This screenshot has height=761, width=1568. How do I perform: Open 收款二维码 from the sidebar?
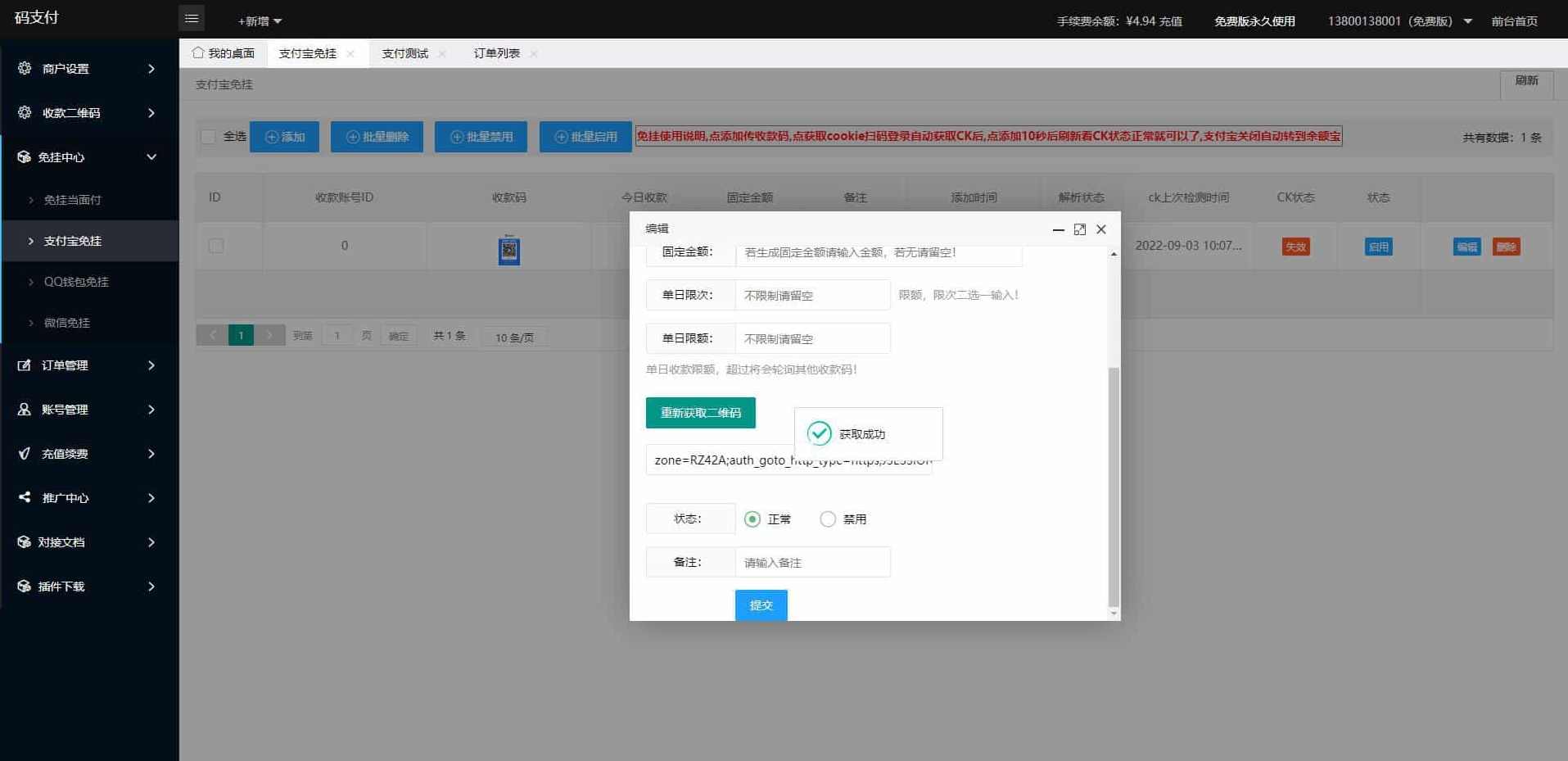point(24,113)
